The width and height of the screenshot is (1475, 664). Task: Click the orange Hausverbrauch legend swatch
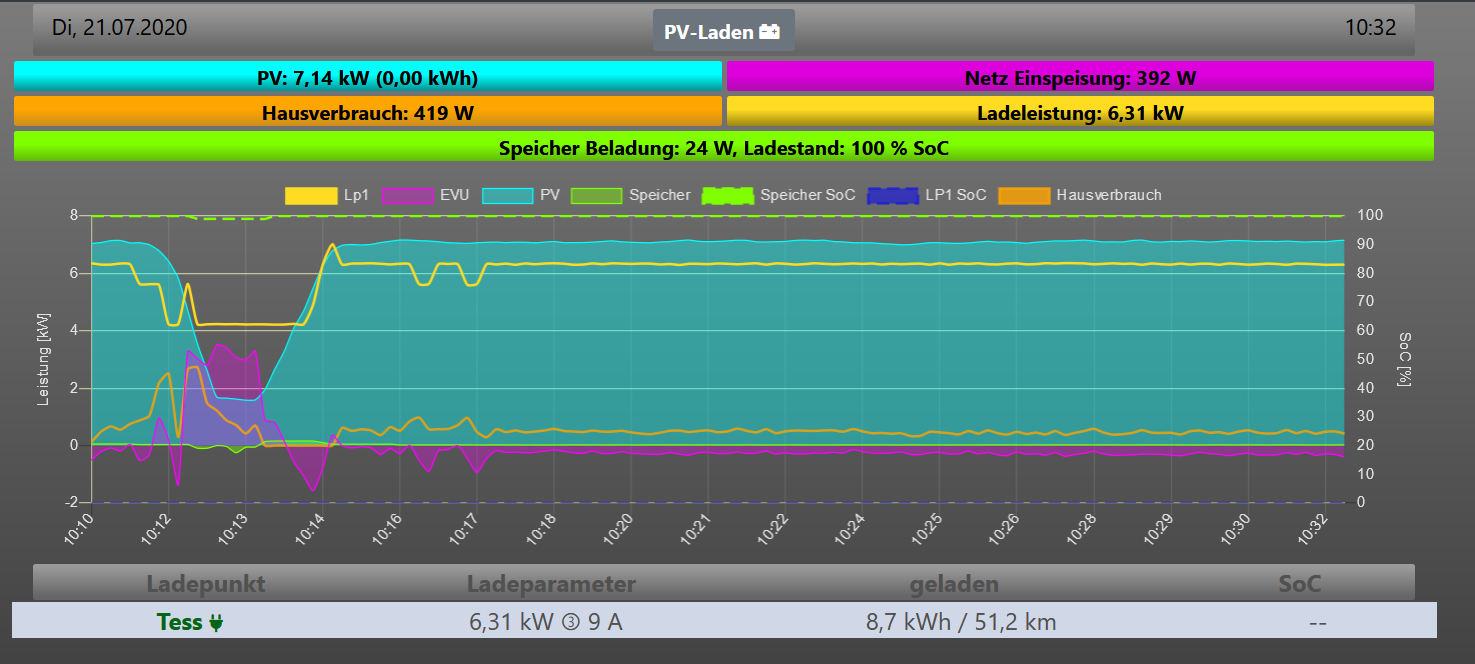coord(1024,196)
